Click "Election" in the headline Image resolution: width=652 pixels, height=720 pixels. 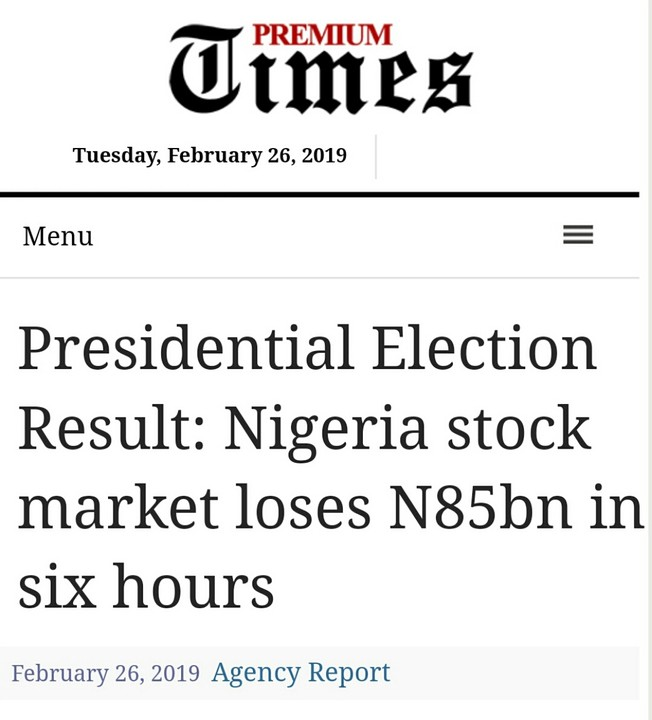point(484,348)
